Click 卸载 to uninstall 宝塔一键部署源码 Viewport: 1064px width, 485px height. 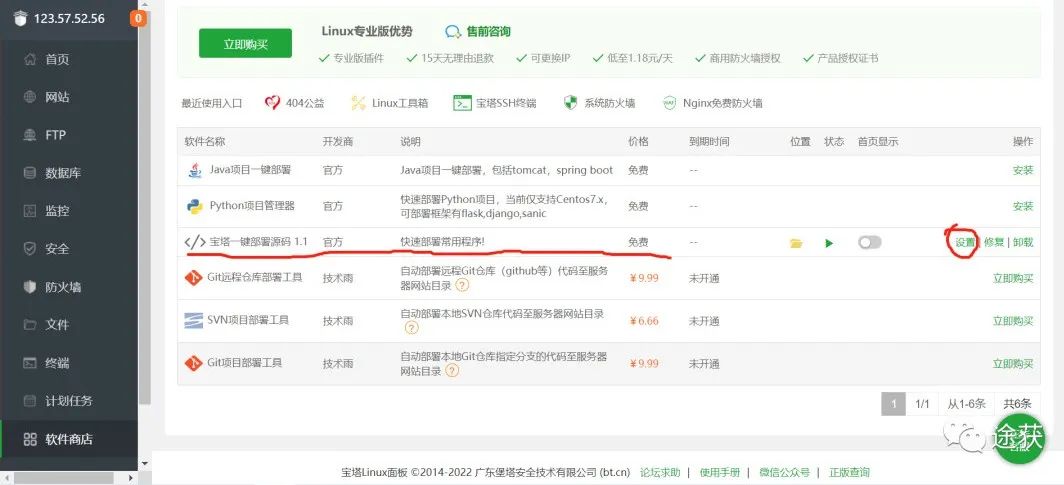pos(1023,242)
